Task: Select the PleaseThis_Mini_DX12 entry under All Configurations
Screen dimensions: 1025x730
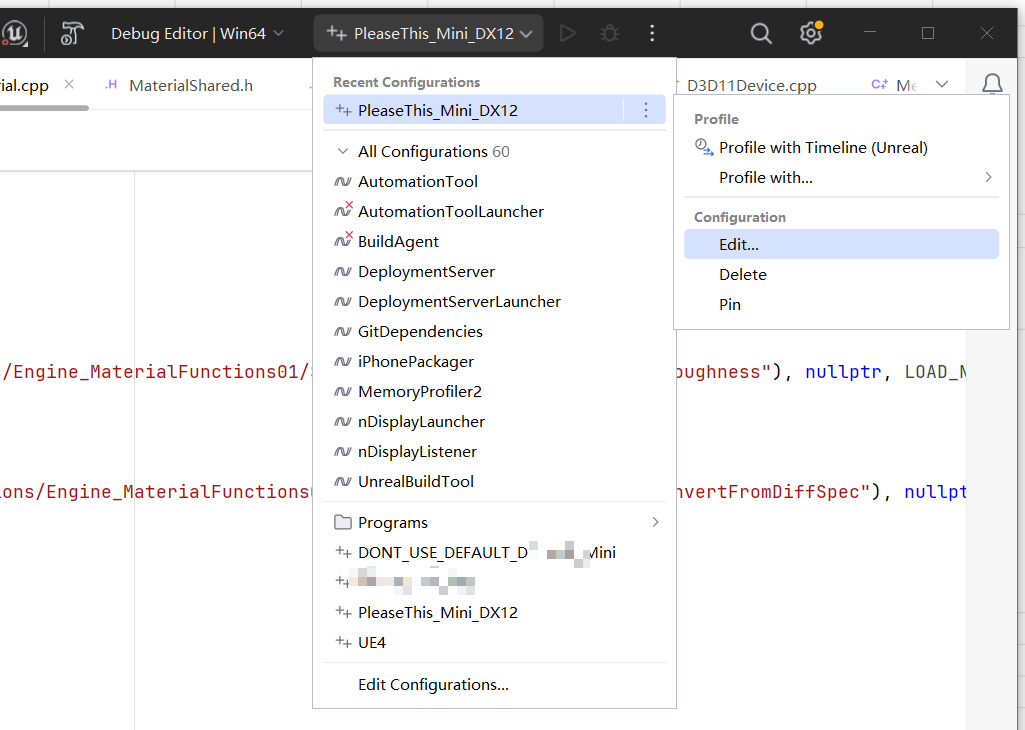Action: click(494, 613)
